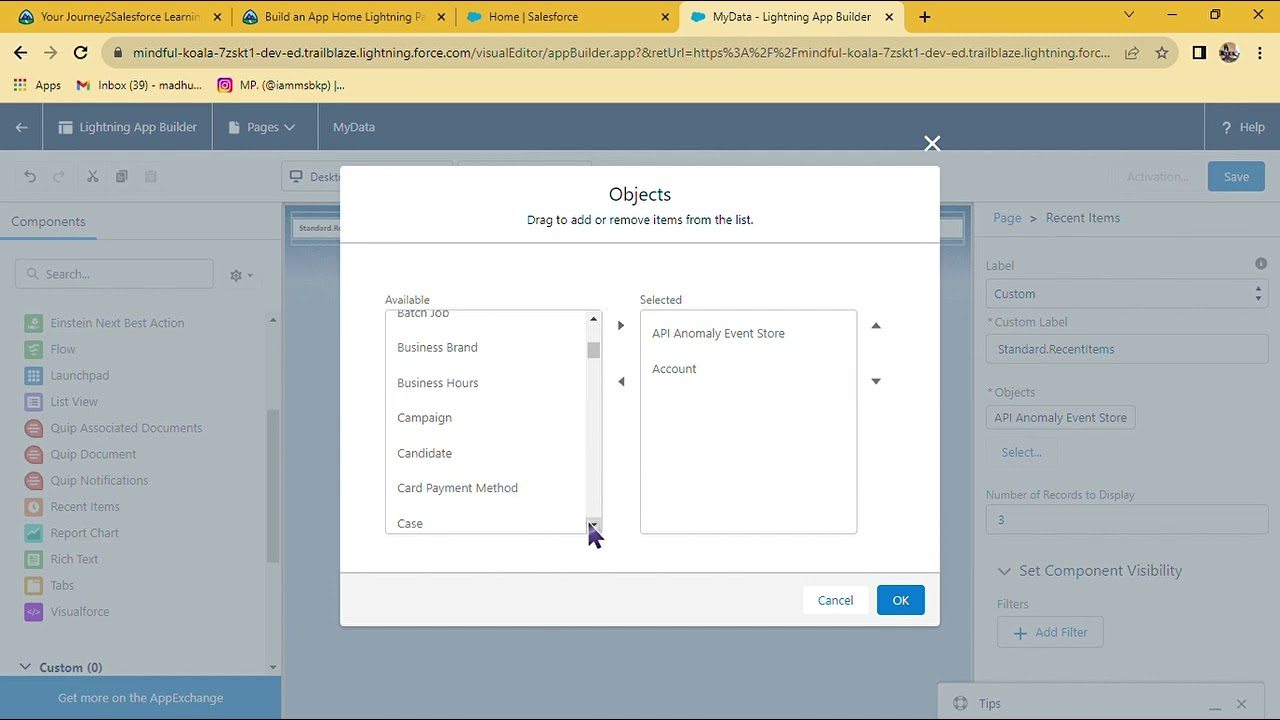Select the Launchpad component

pyautogui.click(x=67, y=375)
